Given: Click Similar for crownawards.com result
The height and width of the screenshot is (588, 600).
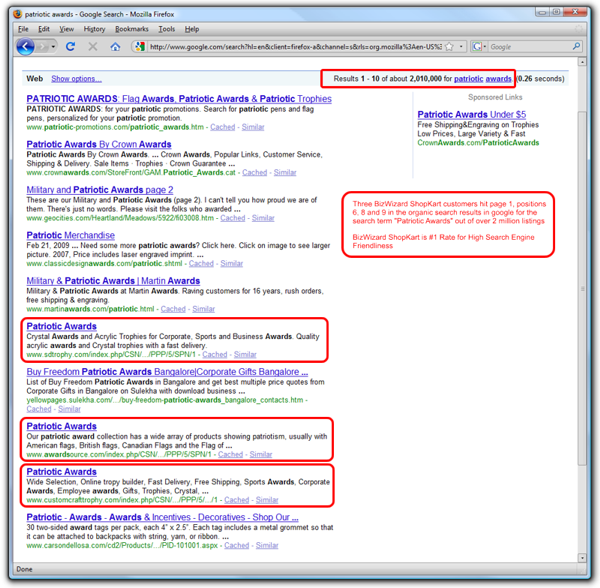Looking at the screenshot, I should point(285,173).
